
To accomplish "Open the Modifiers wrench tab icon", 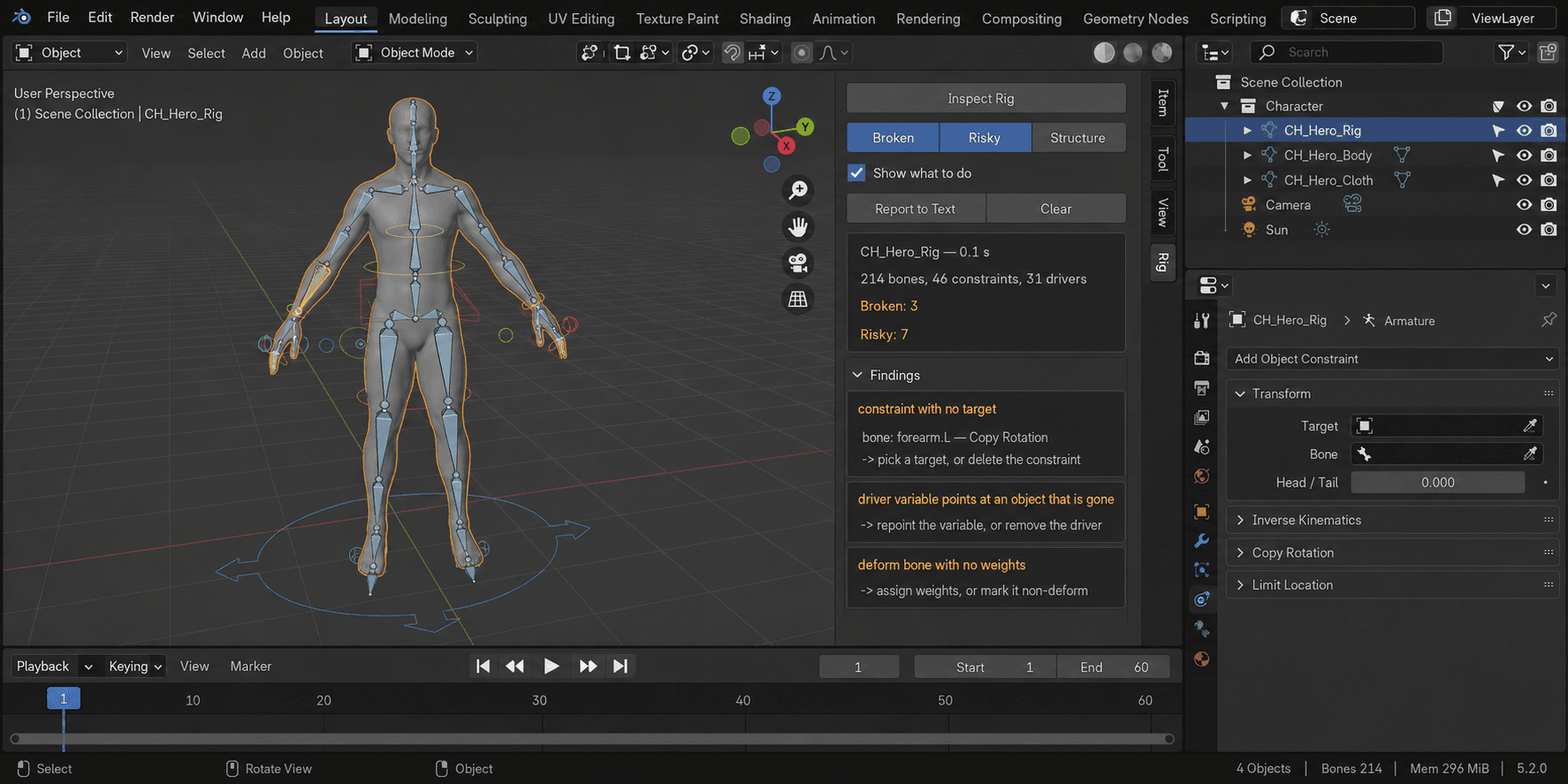I will click(x=1201, y=541).
